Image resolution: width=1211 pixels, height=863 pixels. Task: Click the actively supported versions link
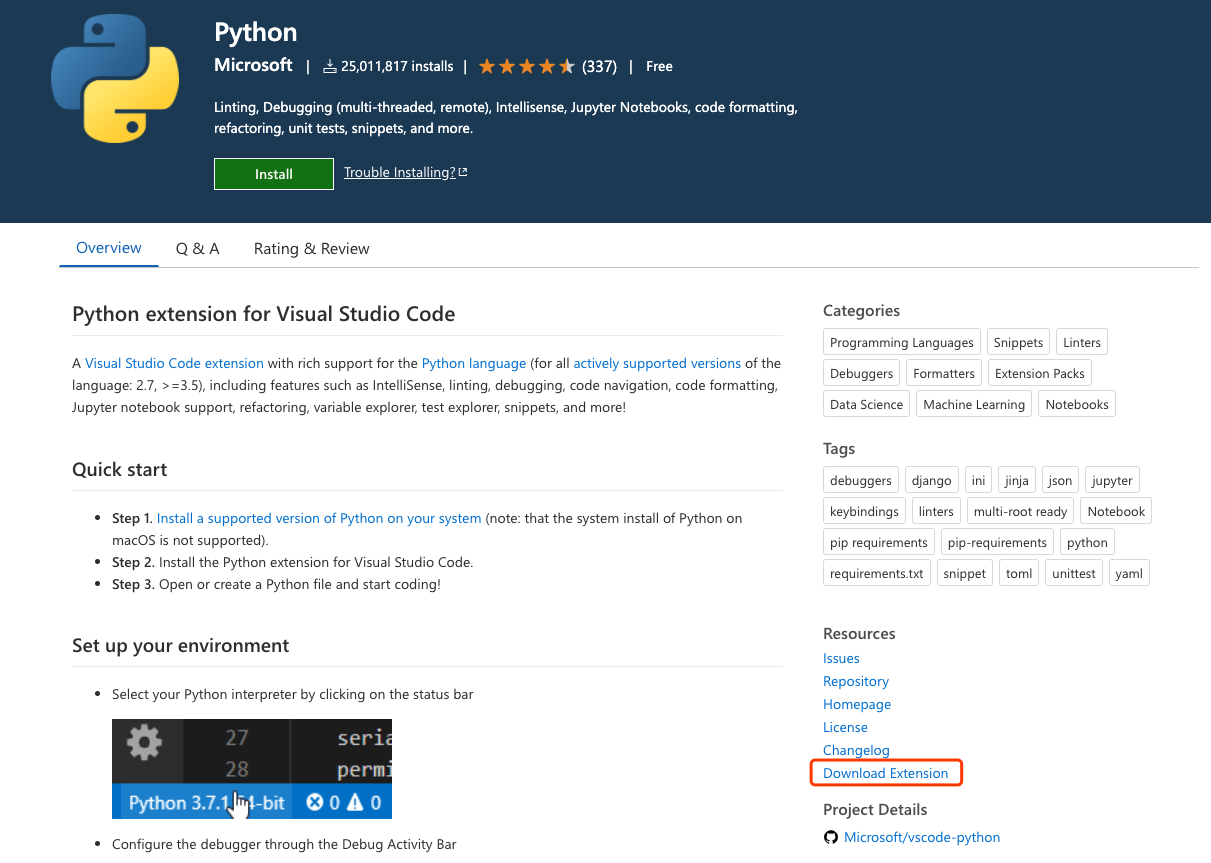coord(655,363)
